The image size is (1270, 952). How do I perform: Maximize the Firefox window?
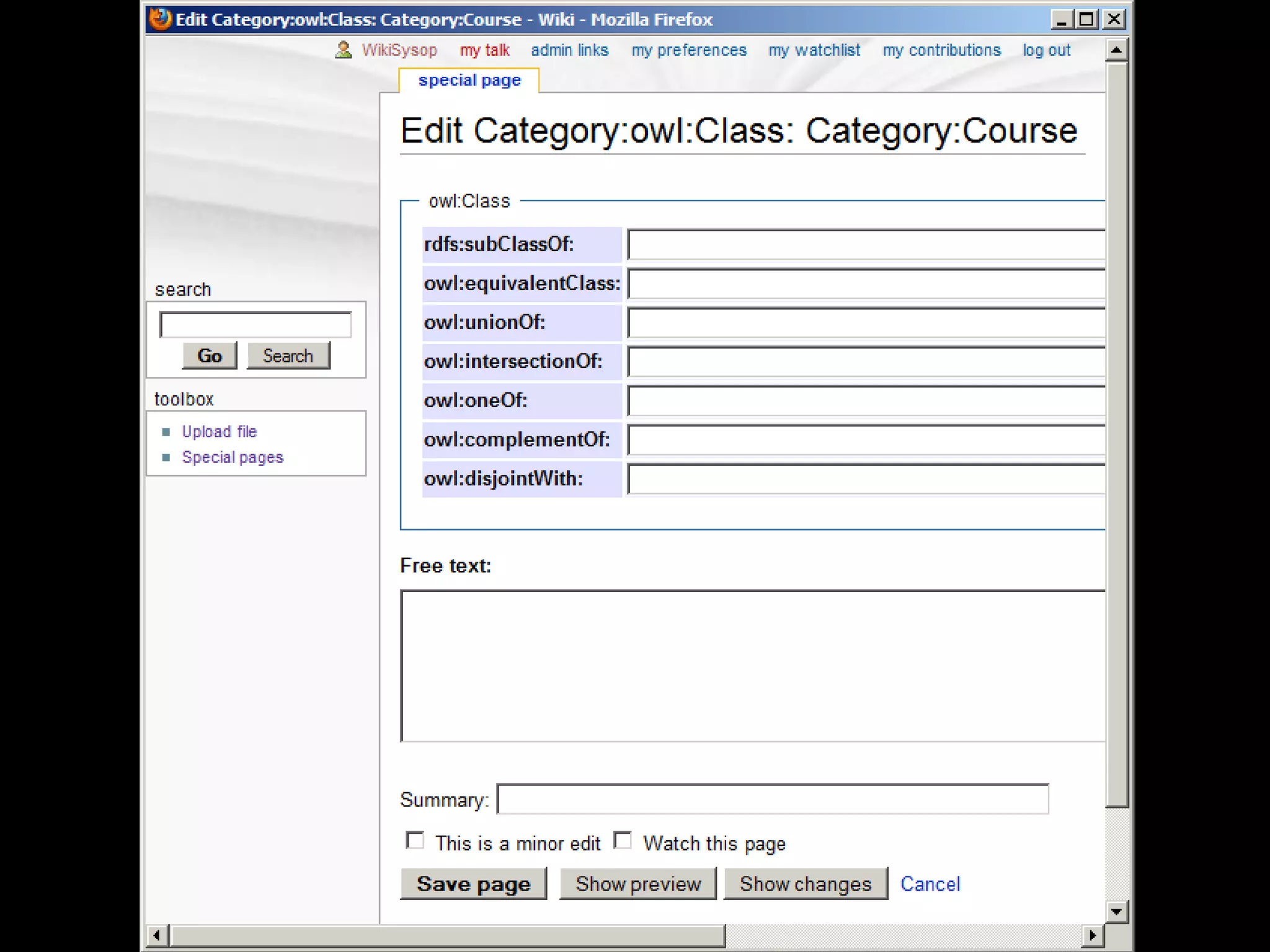pyautogui.click(x=1086, y=19)
